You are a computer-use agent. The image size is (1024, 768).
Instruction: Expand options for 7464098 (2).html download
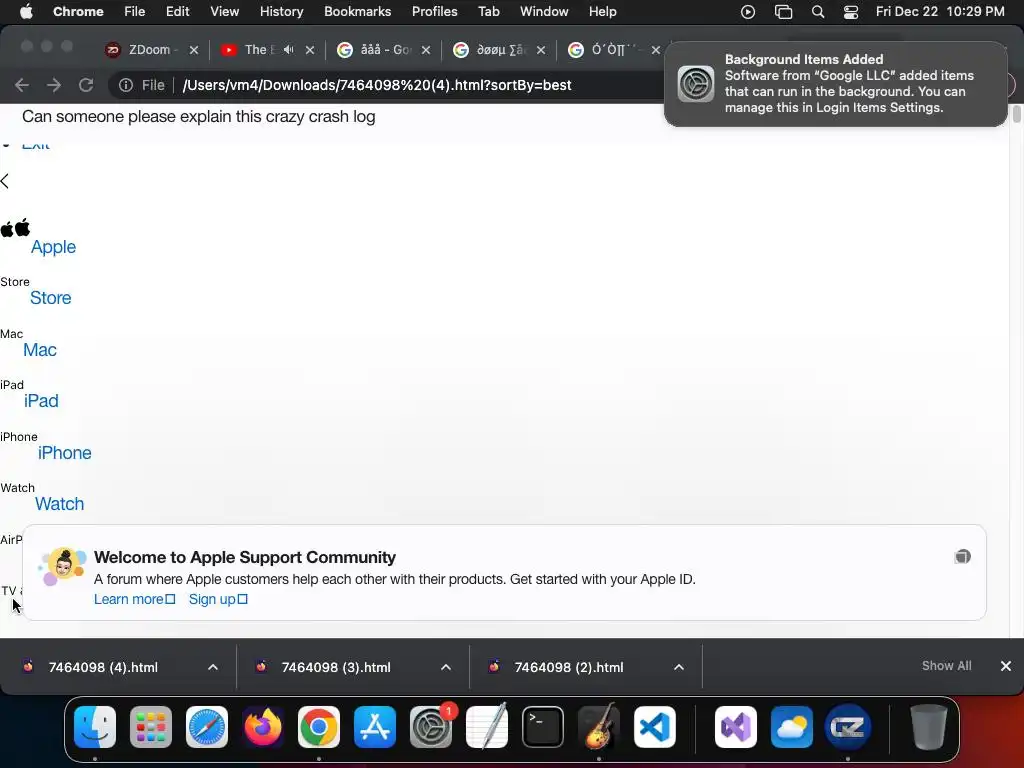click(x=679, y=667)
